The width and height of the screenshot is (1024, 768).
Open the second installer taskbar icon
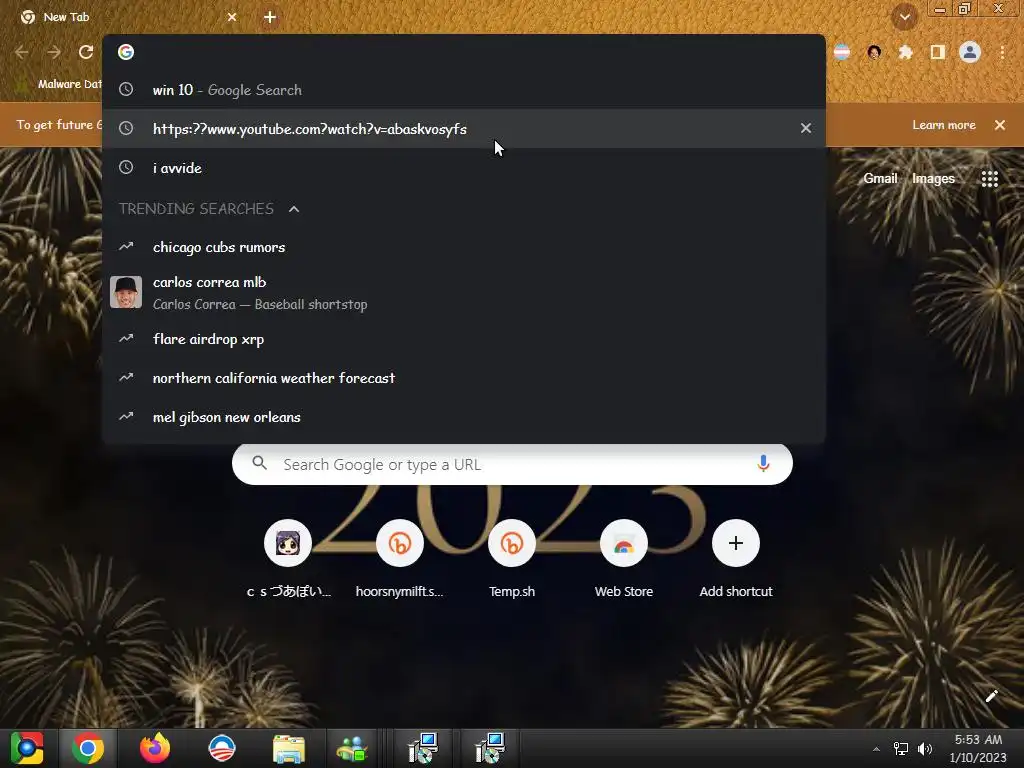(x=489, y=748)
